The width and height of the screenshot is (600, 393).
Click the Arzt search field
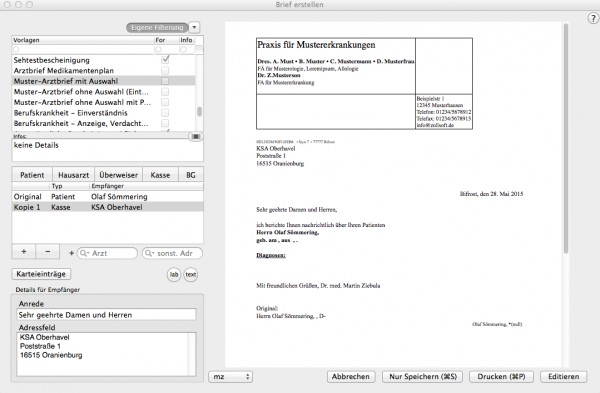107,253
